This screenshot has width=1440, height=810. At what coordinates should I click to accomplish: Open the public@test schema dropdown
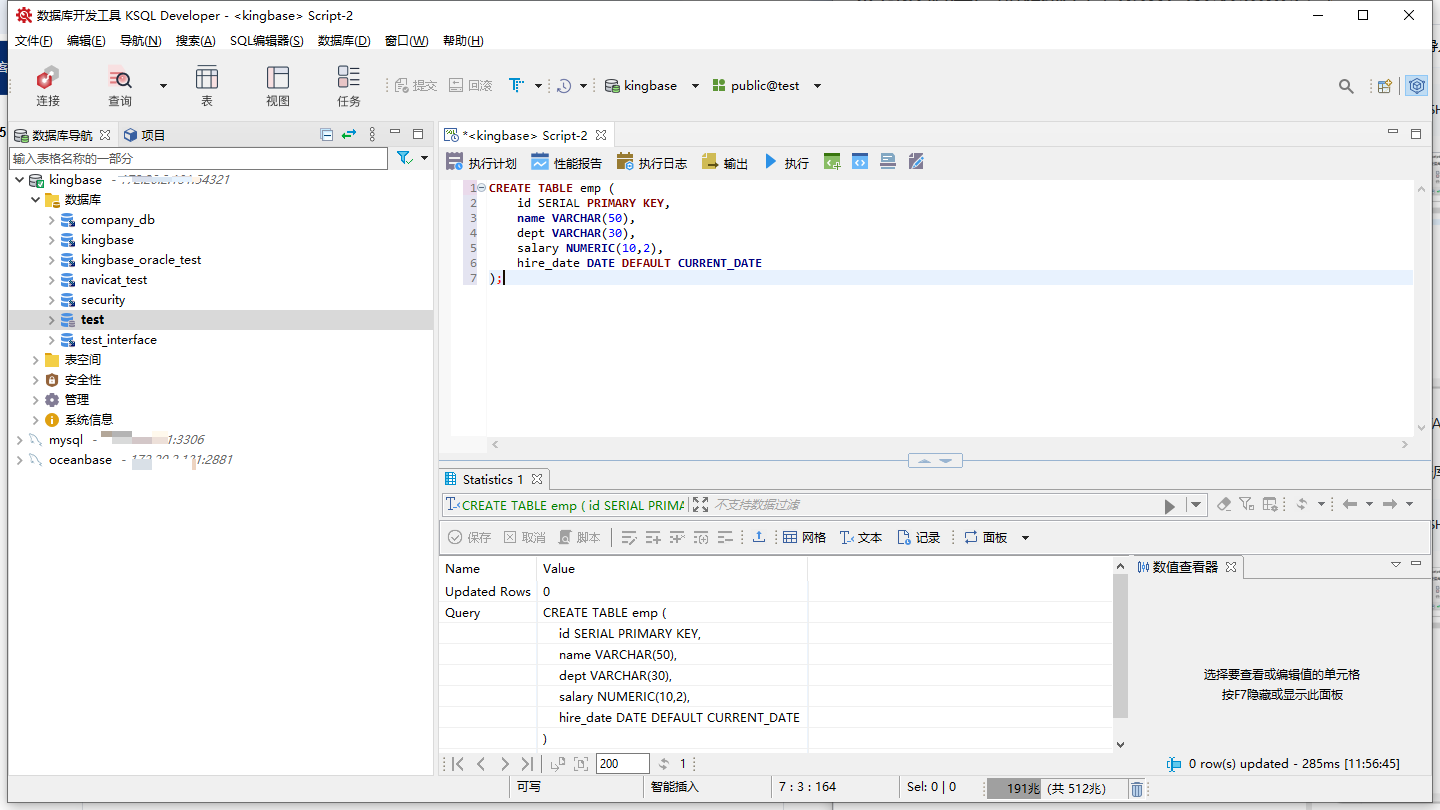point(817,86)
